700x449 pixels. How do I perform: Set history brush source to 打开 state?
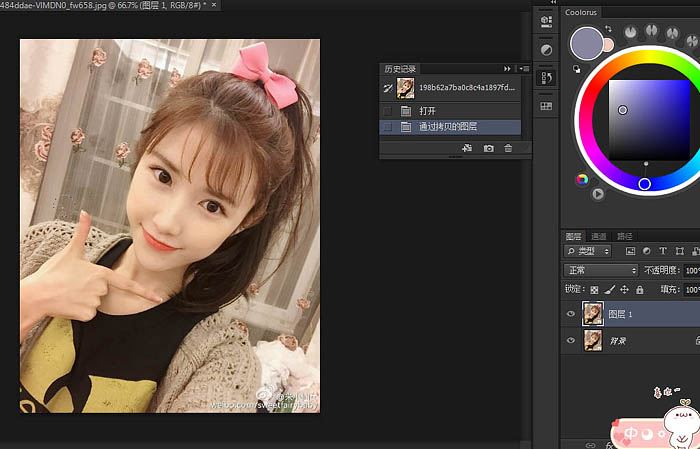387,110
